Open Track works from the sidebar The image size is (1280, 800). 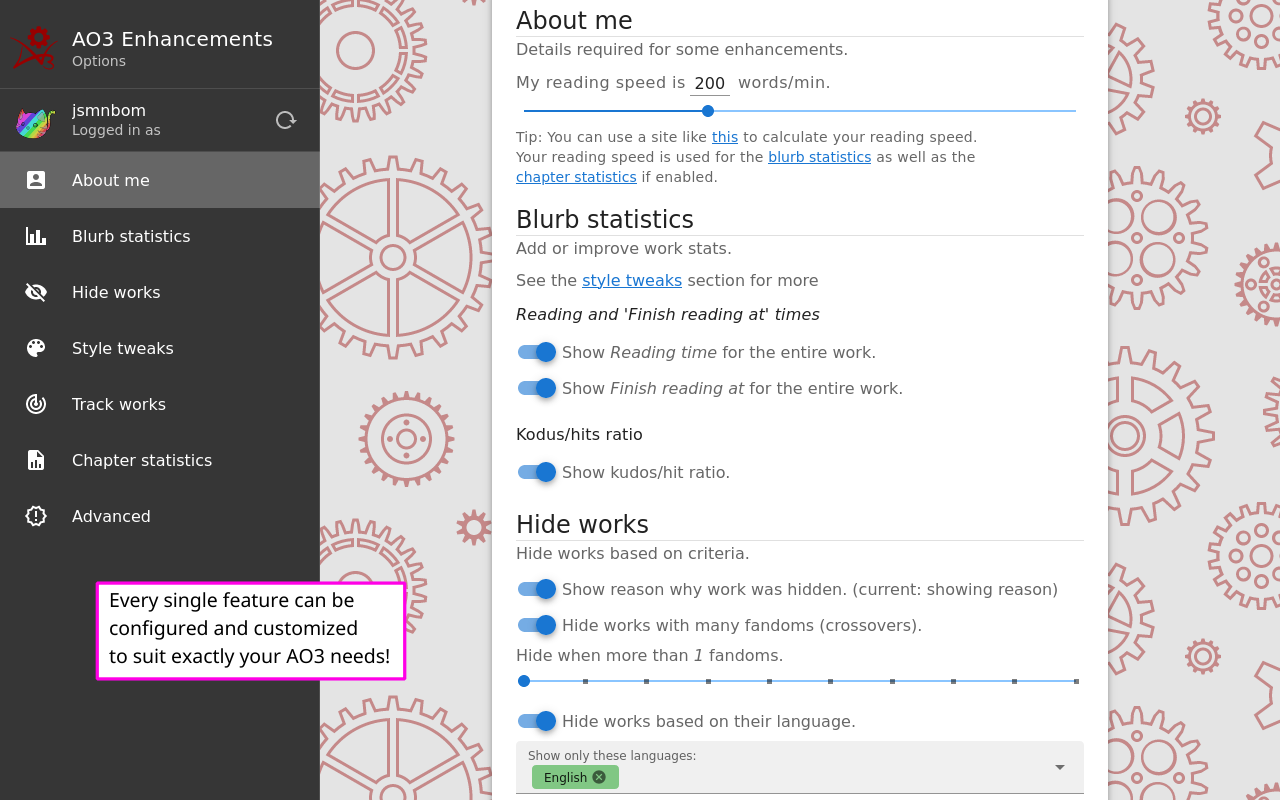160,404
